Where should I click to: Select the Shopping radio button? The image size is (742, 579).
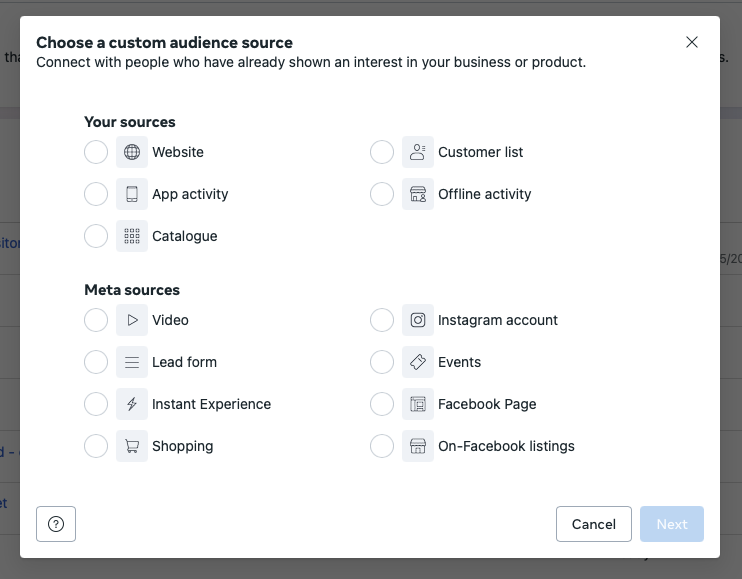click(96, 446)
